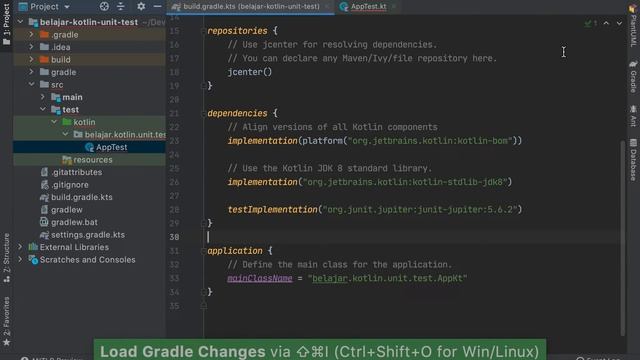Image resolution: width=640 pixels, height=360 pixels.
Task: Collapse the belajar-kotlin-unit-test root node
Action: (20, 22)
